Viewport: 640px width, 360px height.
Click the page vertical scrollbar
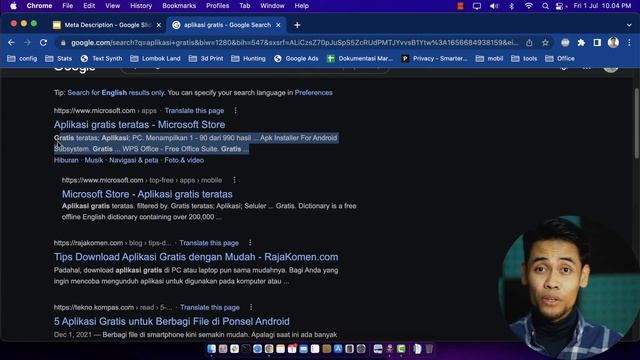tap(636, 122)
